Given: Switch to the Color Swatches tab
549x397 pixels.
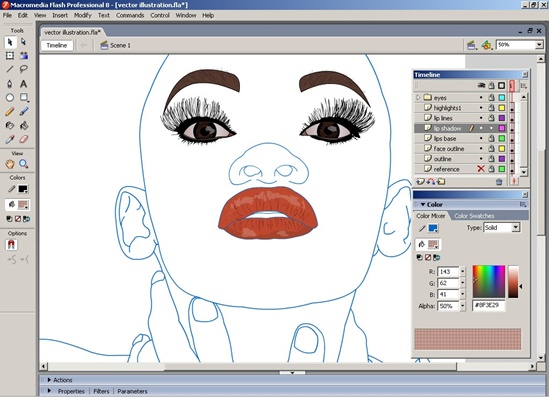Looking at the screenshot, I should coord(474,216).
